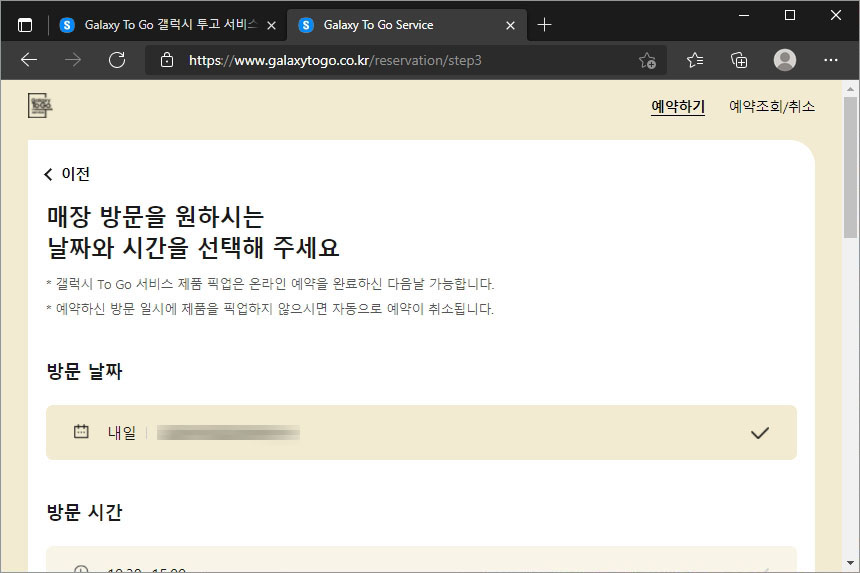Open the 예약하기 menu
Image resolution: width=860 pixels, height=573 pixels.
click(678, 106)
